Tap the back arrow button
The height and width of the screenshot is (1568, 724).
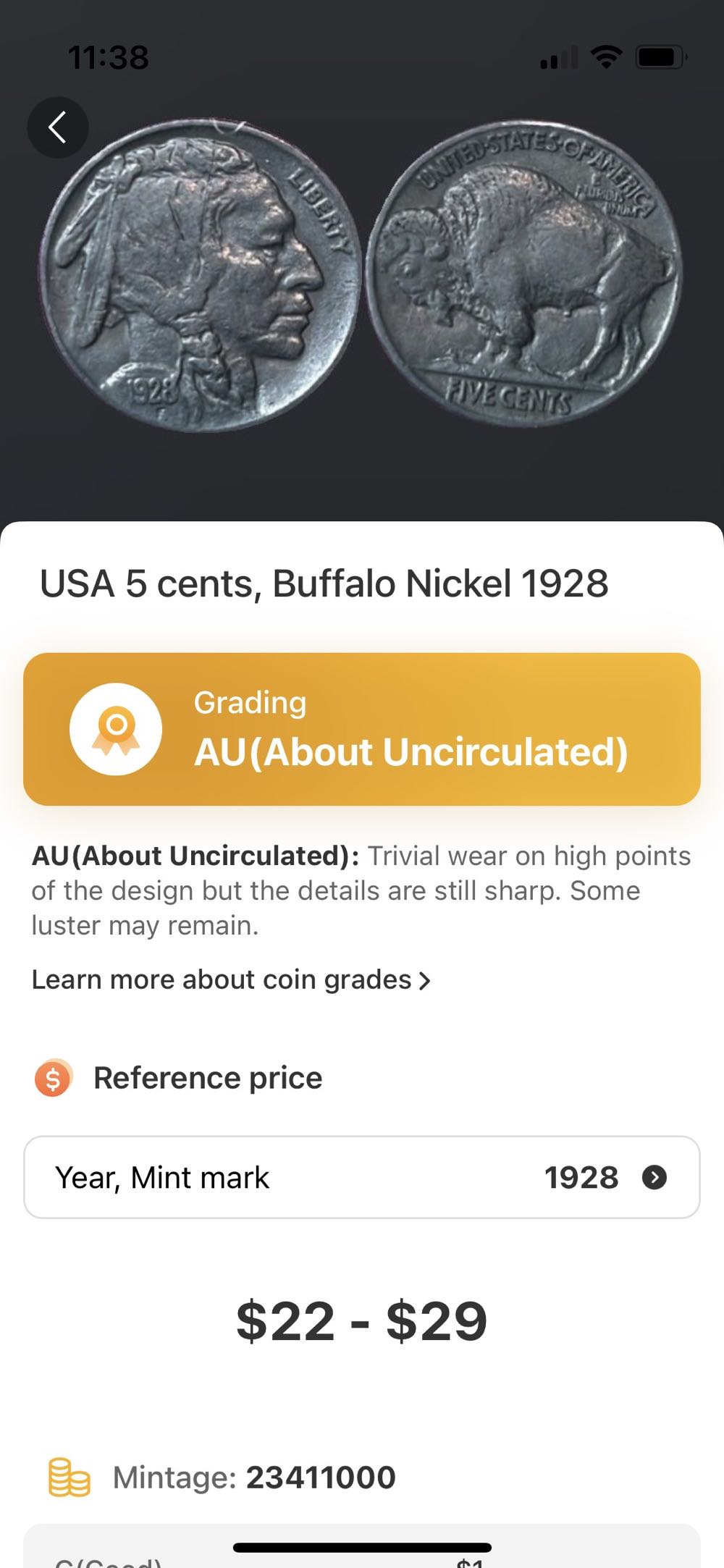(58, 128)
